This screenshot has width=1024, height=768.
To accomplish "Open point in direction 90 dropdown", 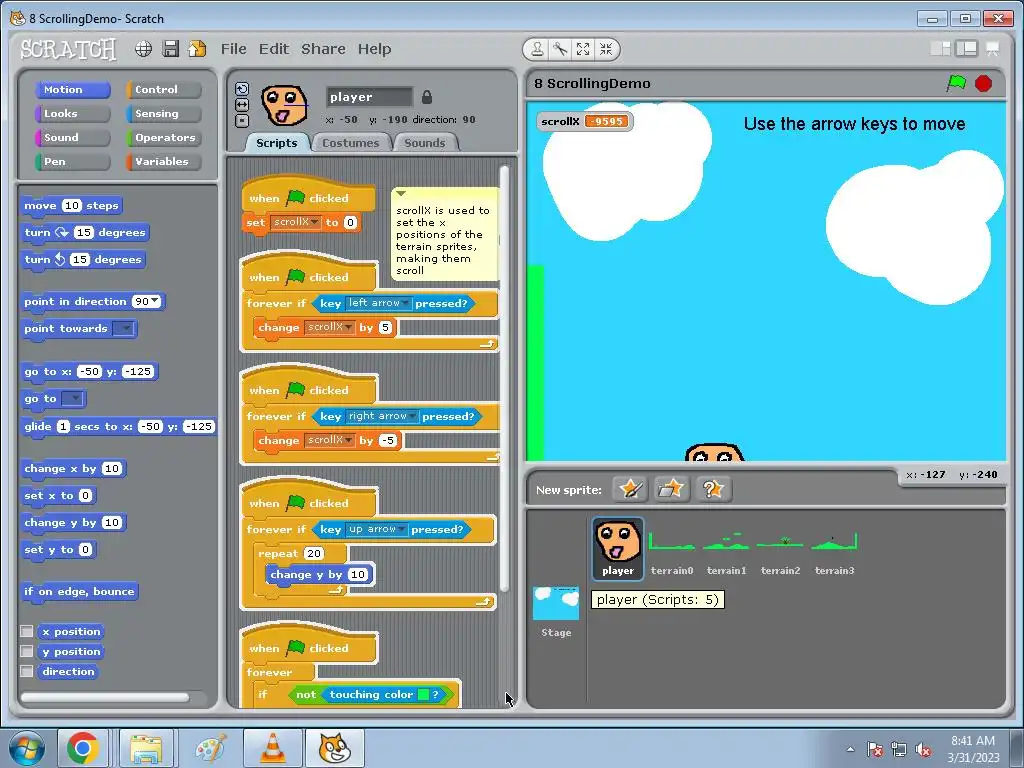I will (x=155, y=301).
